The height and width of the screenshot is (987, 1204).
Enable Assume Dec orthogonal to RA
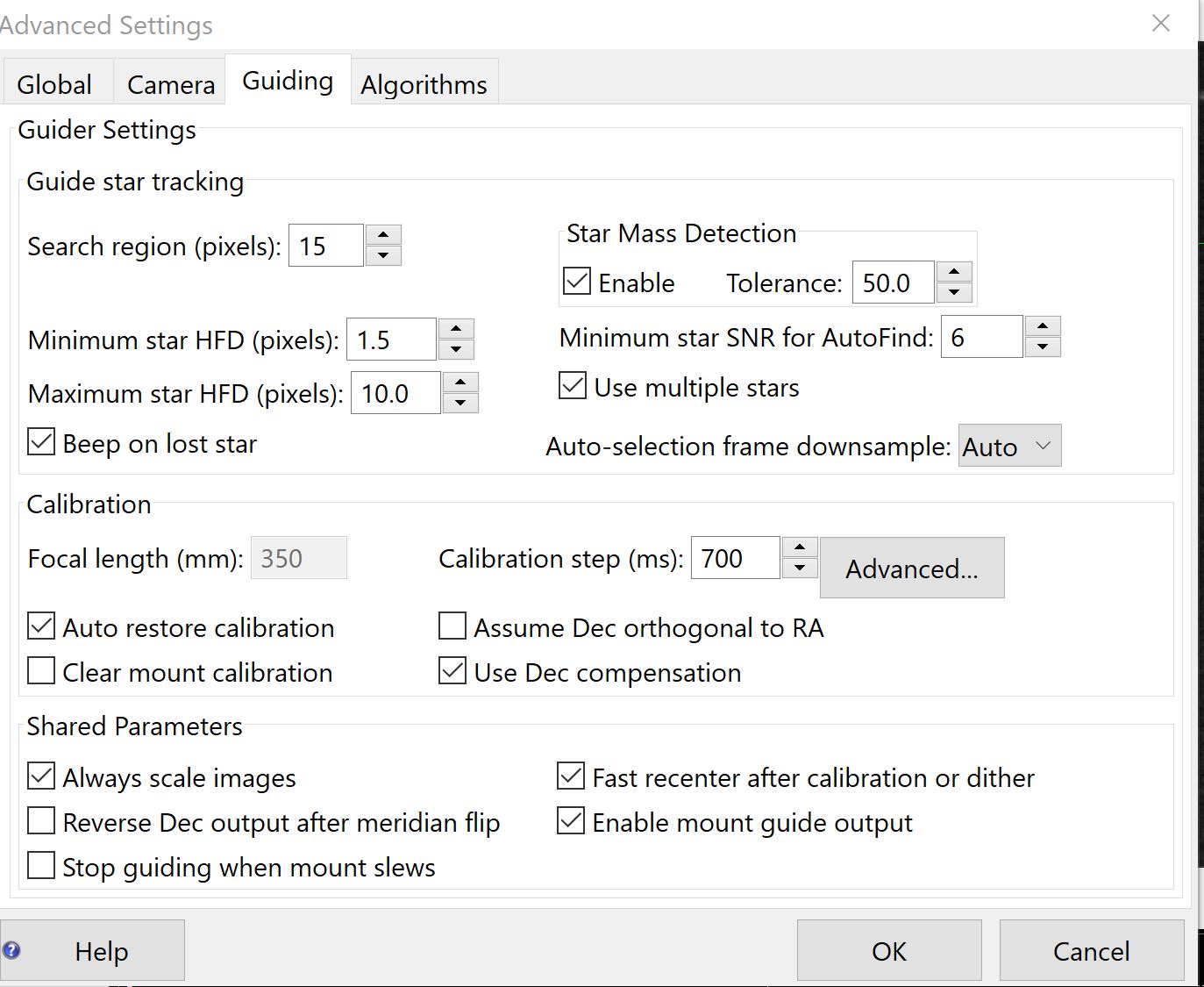[452, 626]
